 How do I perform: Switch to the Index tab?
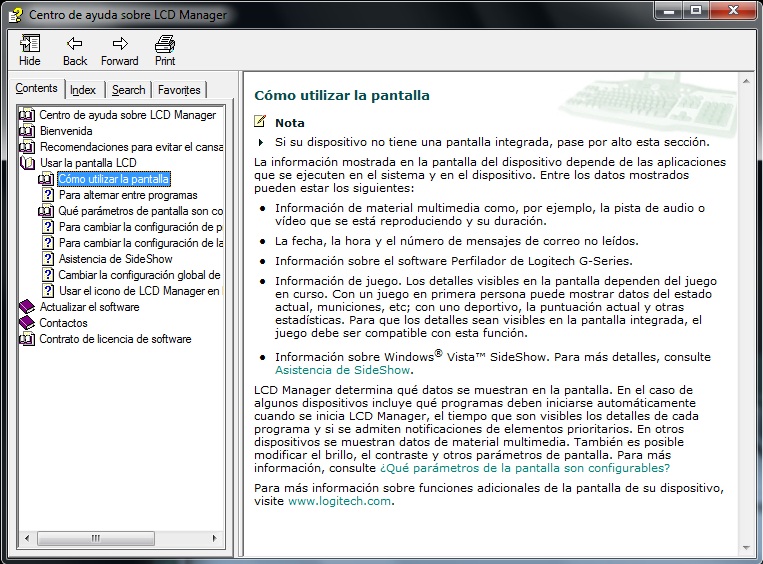83,90
